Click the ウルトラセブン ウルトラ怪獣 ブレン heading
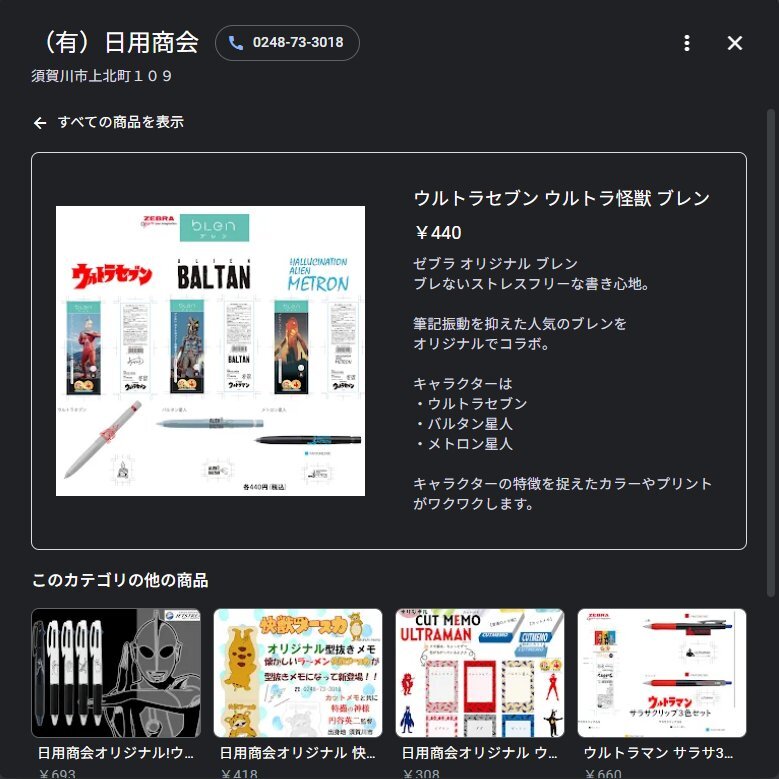 click(x=561, y=198)
